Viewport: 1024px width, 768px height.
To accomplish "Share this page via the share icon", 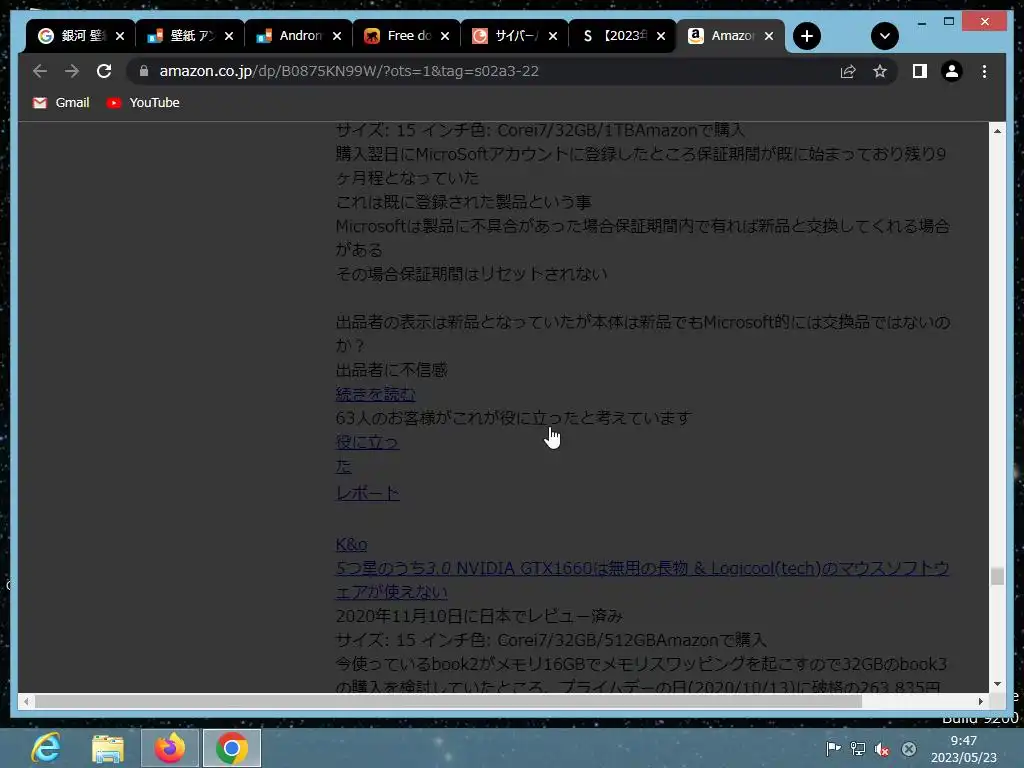I will (x=848, y=71).
